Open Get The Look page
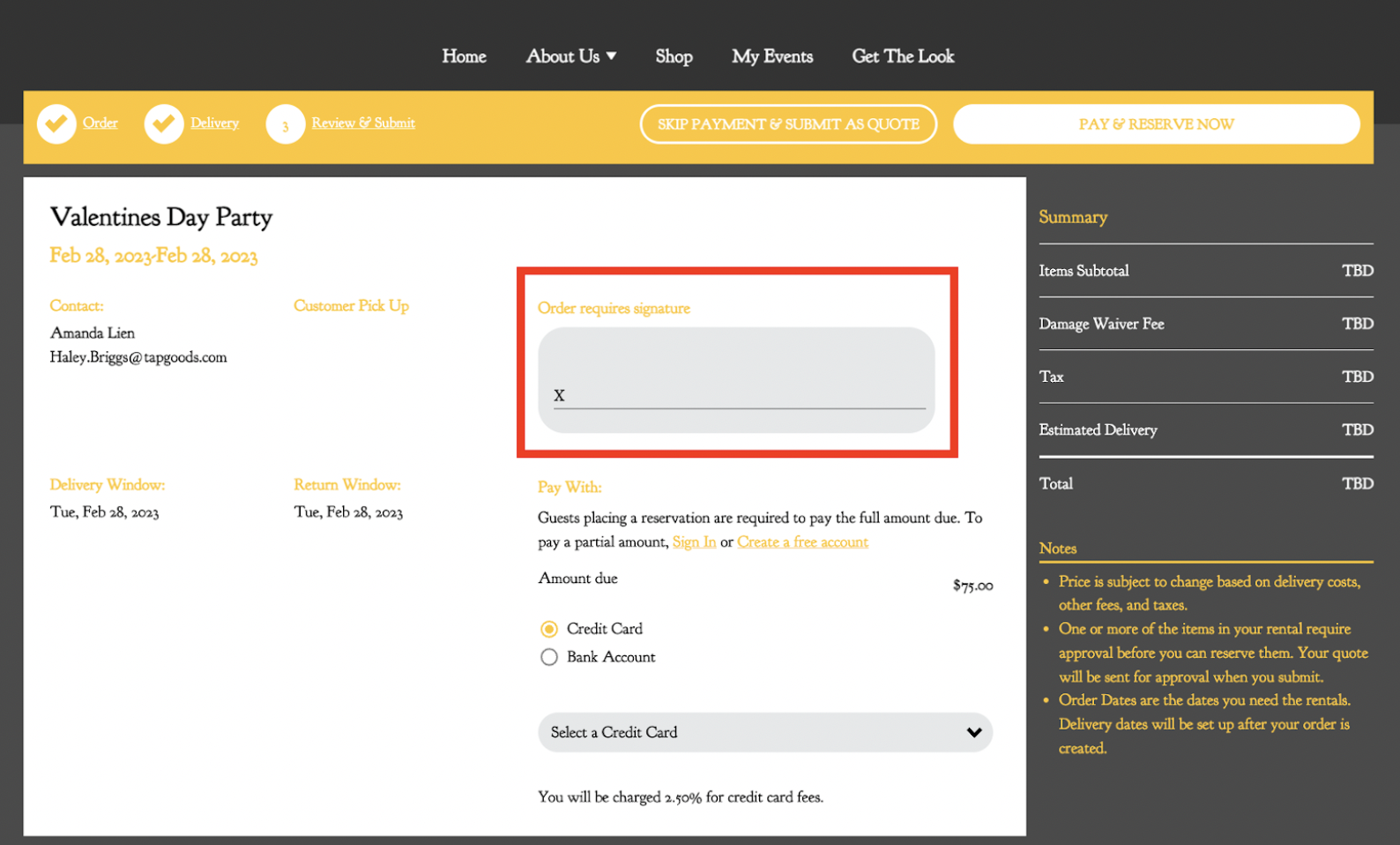This screenshot has height=845, width=1400. click(903, 56)
